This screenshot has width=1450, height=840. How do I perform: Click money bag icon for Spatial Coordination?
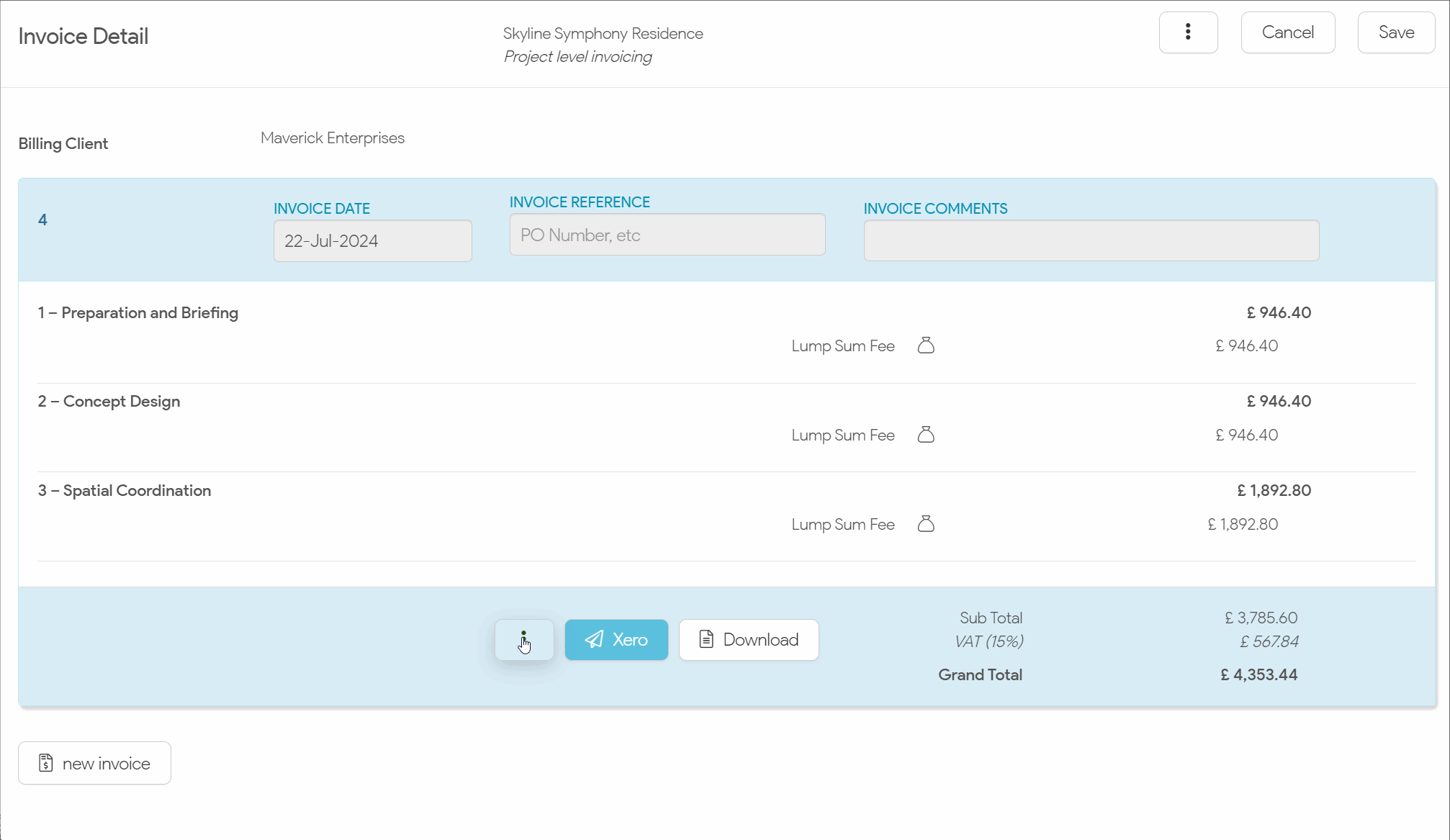click(926, 524)
